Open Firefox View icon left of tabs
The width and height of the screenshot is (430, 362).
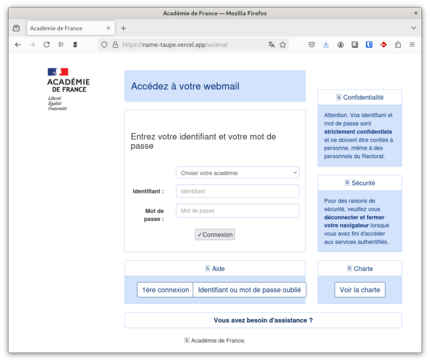tap(16, 28)
